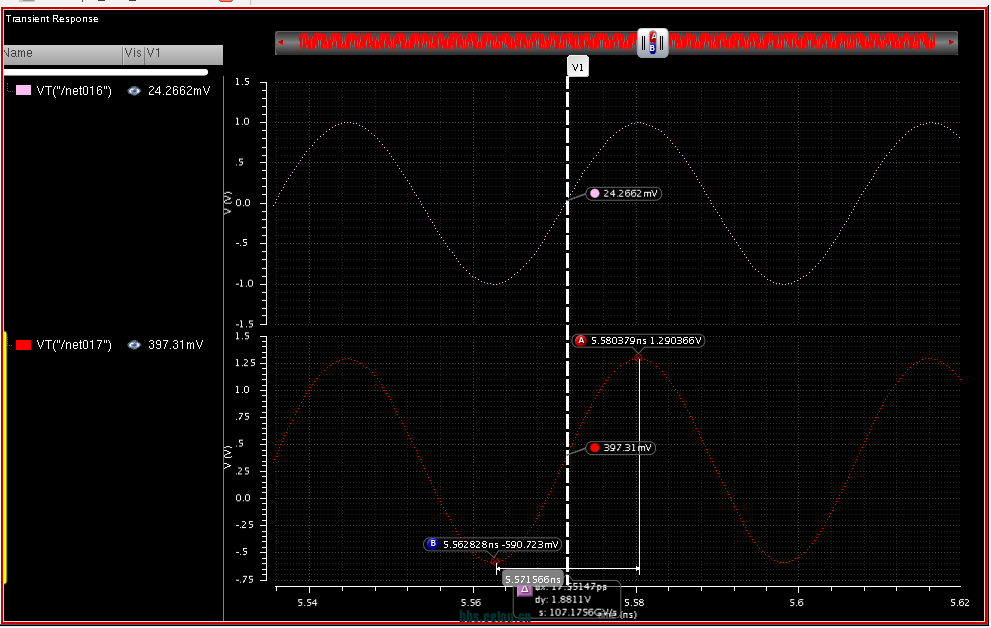The width and height of the screenshot is (991, 628).
Task: Click the Vis column header
Action: click(x=133, y=54)
